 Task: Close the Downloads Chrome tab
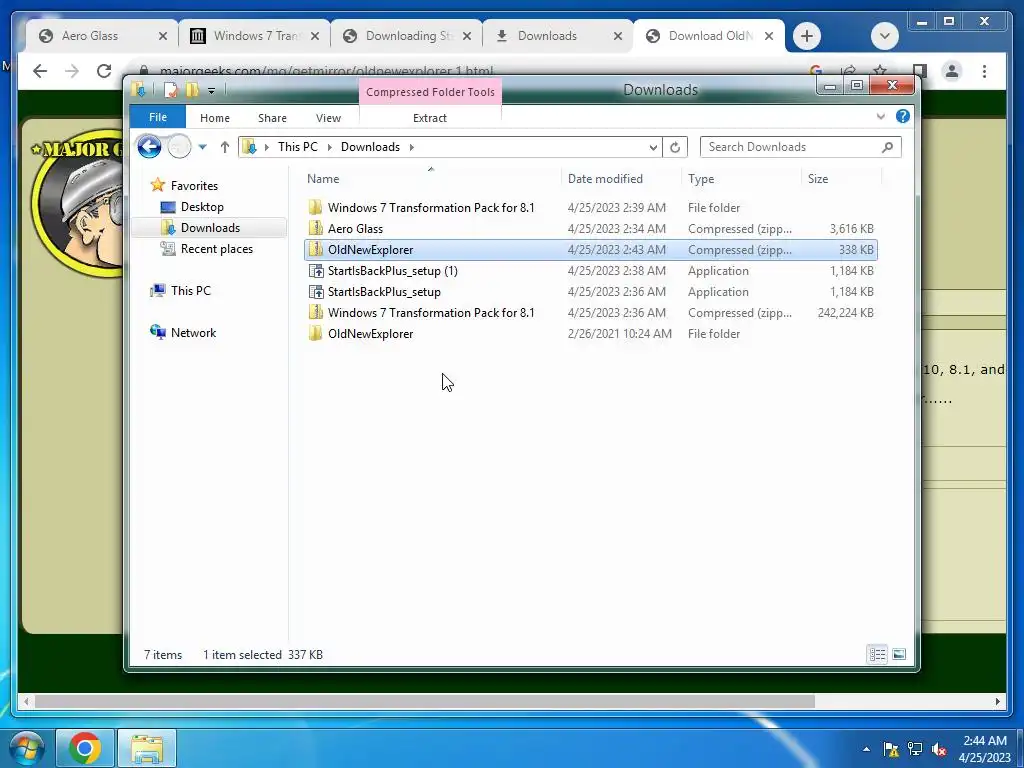click(x=618, y=36)
